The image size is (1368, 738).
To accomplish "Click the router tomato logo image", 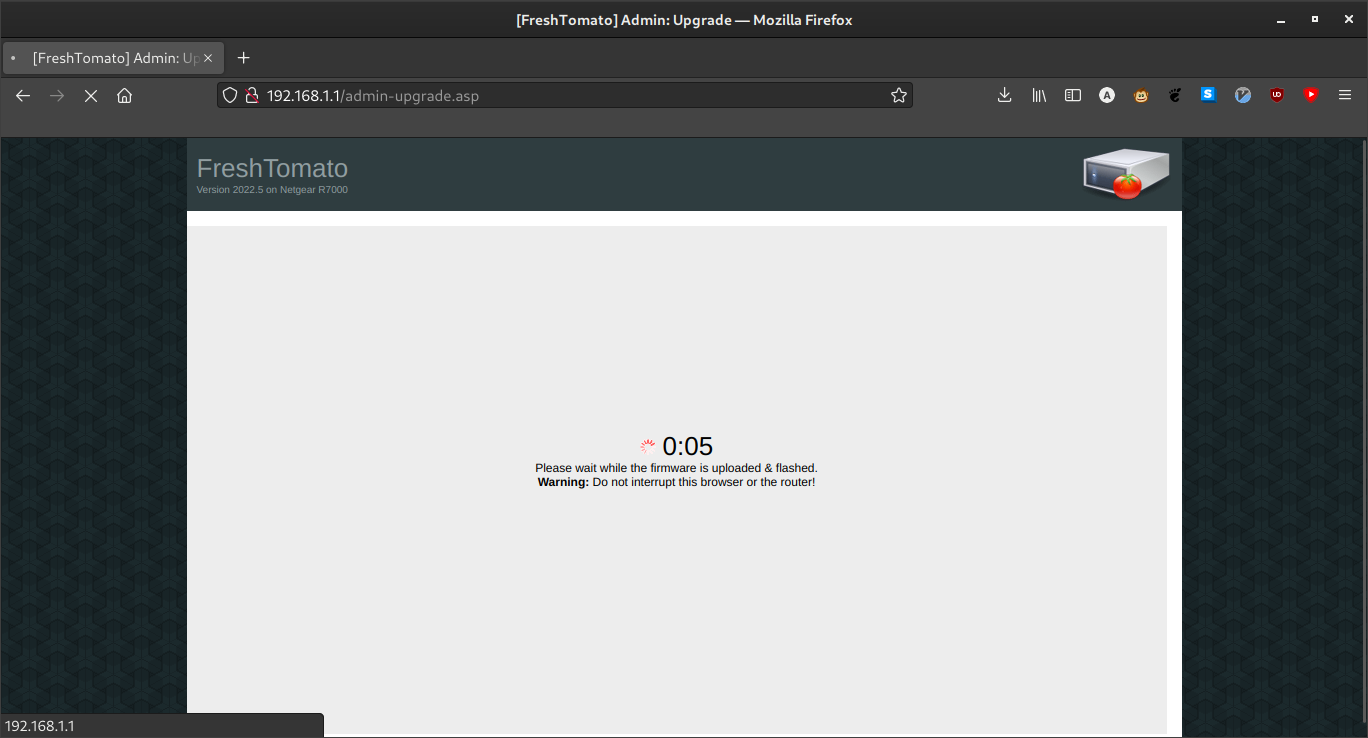I will tap(1126, 174).
